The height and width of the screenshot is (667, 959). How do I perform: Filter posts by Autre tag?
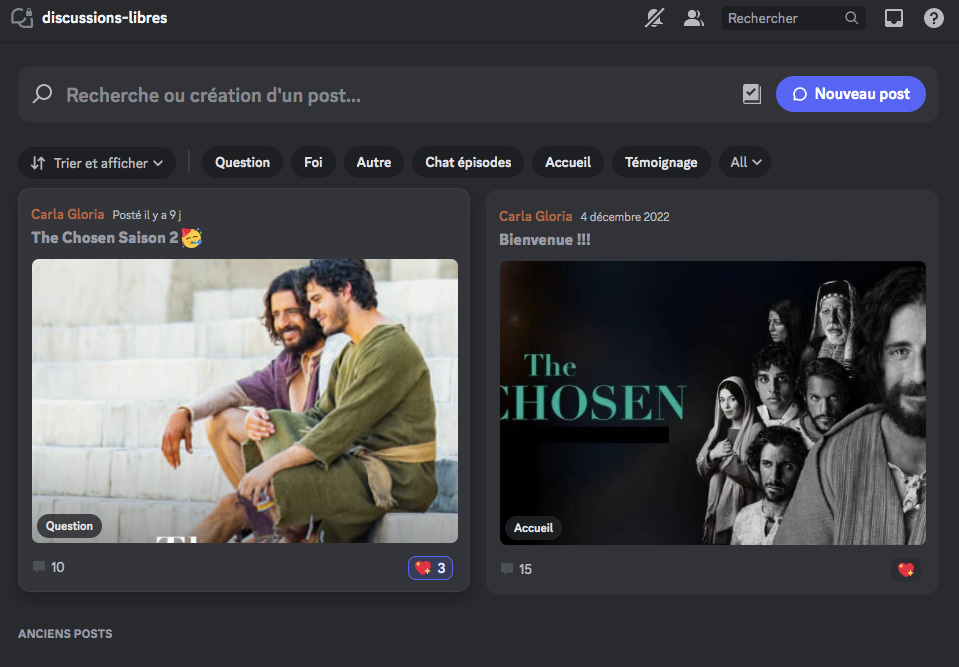[x=374, y=163]
